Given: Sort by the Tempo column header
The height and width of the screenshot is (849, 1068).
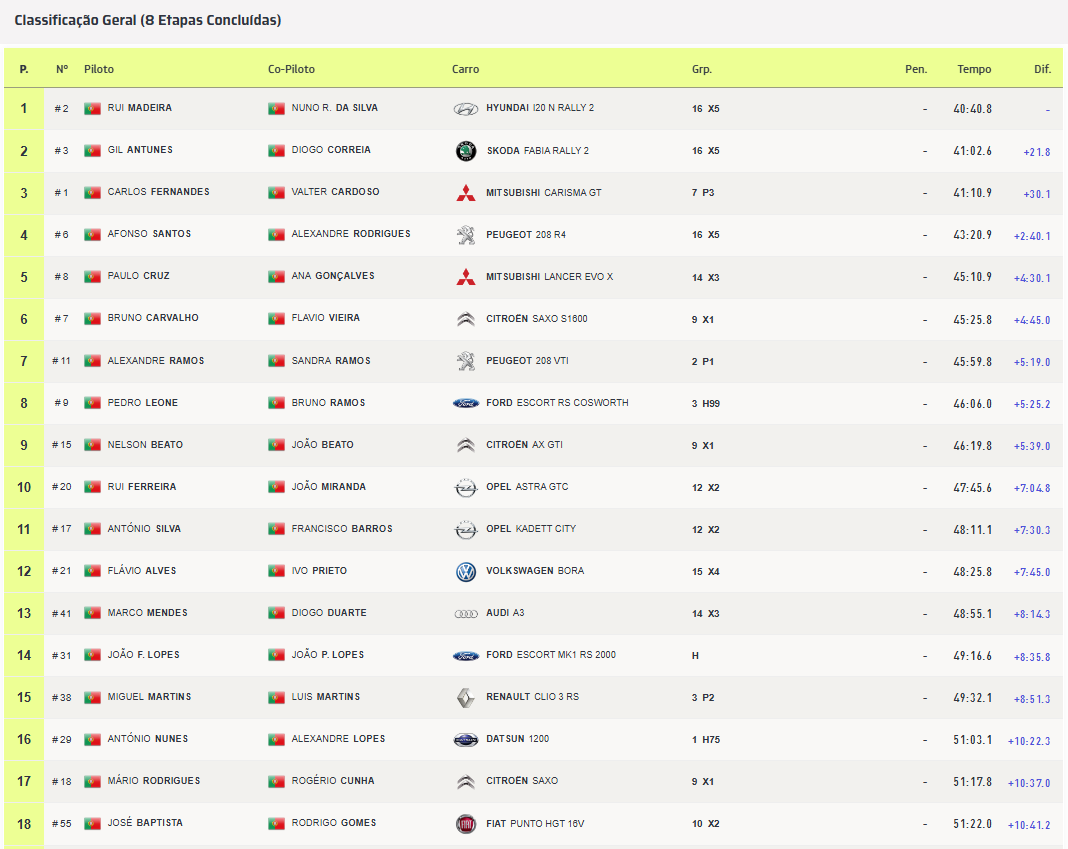Looking at the screenshot, I should coord(973,69).
